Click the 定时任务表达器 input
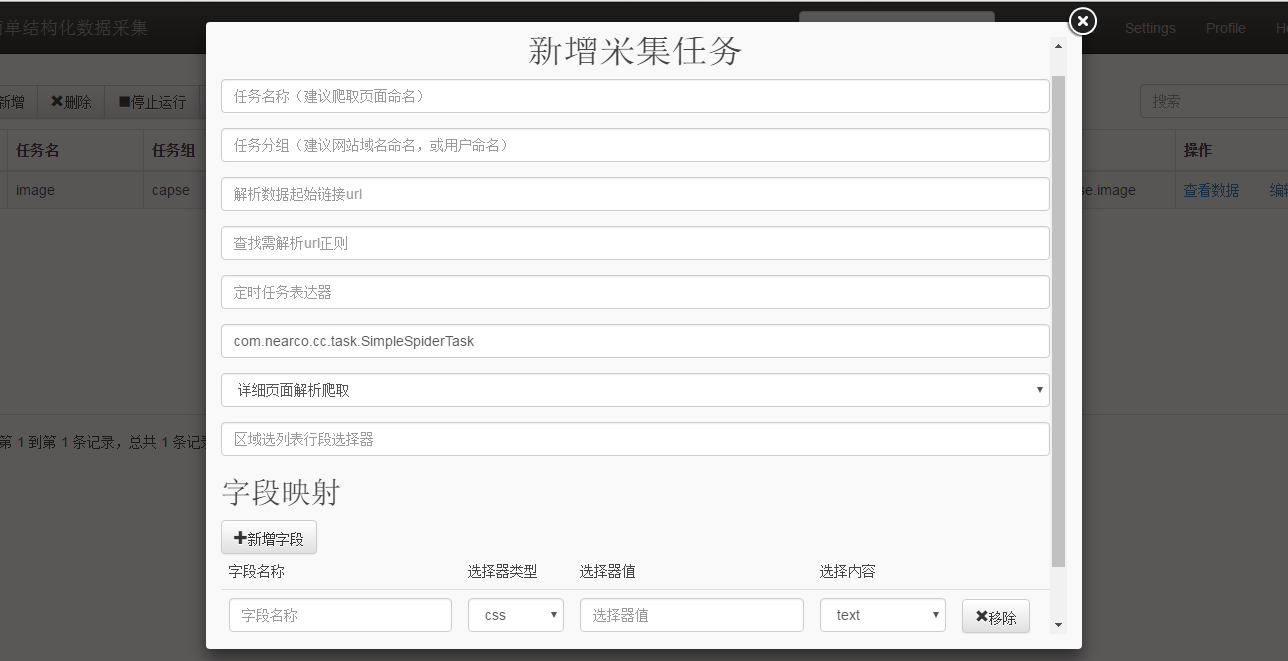 click(635, 292)
